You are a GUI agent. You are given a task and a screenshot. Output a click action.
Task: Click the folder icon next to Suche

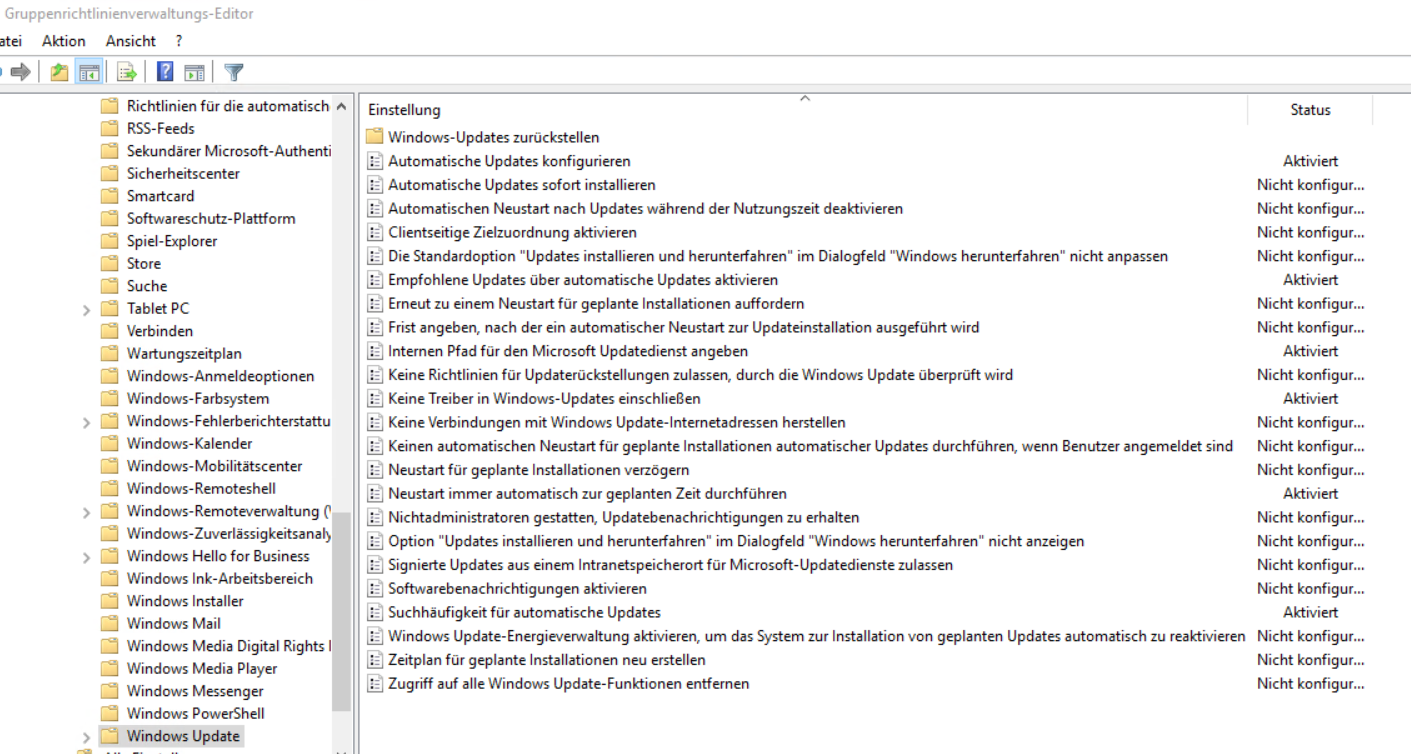click(110, 286)
